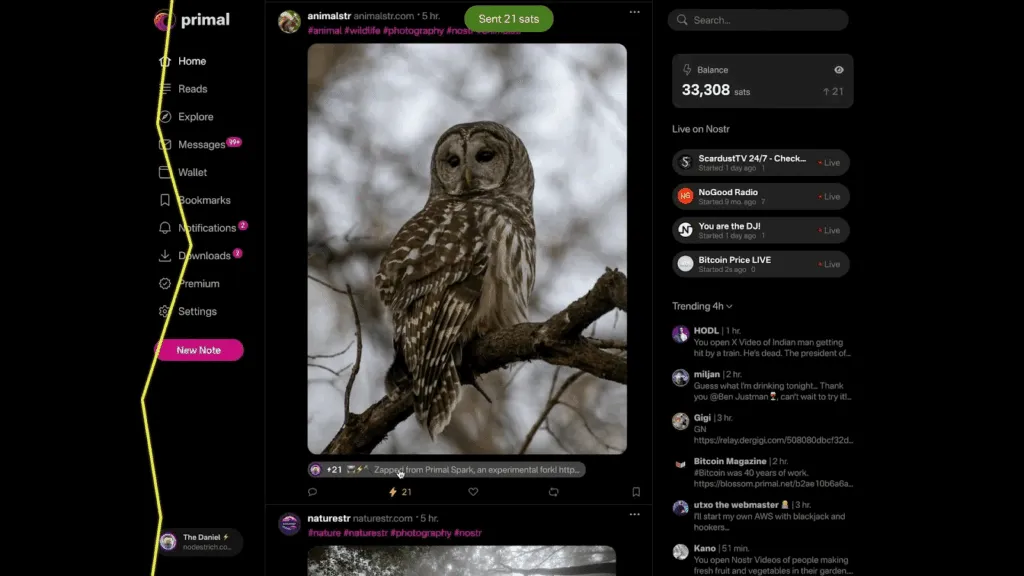Image resolution: width=1024 pixels, height=576 pixels.
Task: Open three-dot menu on animalstr post
Action: pos(634,12)
